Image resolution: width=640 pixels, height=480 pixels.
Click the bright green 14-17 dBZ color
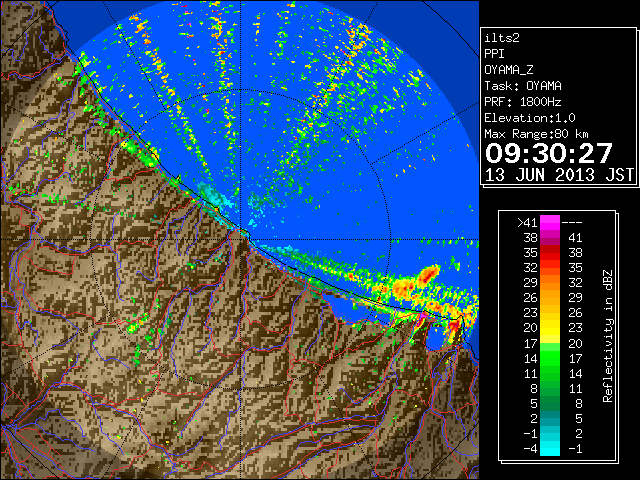pyautogui.click(x=550, y=358)
